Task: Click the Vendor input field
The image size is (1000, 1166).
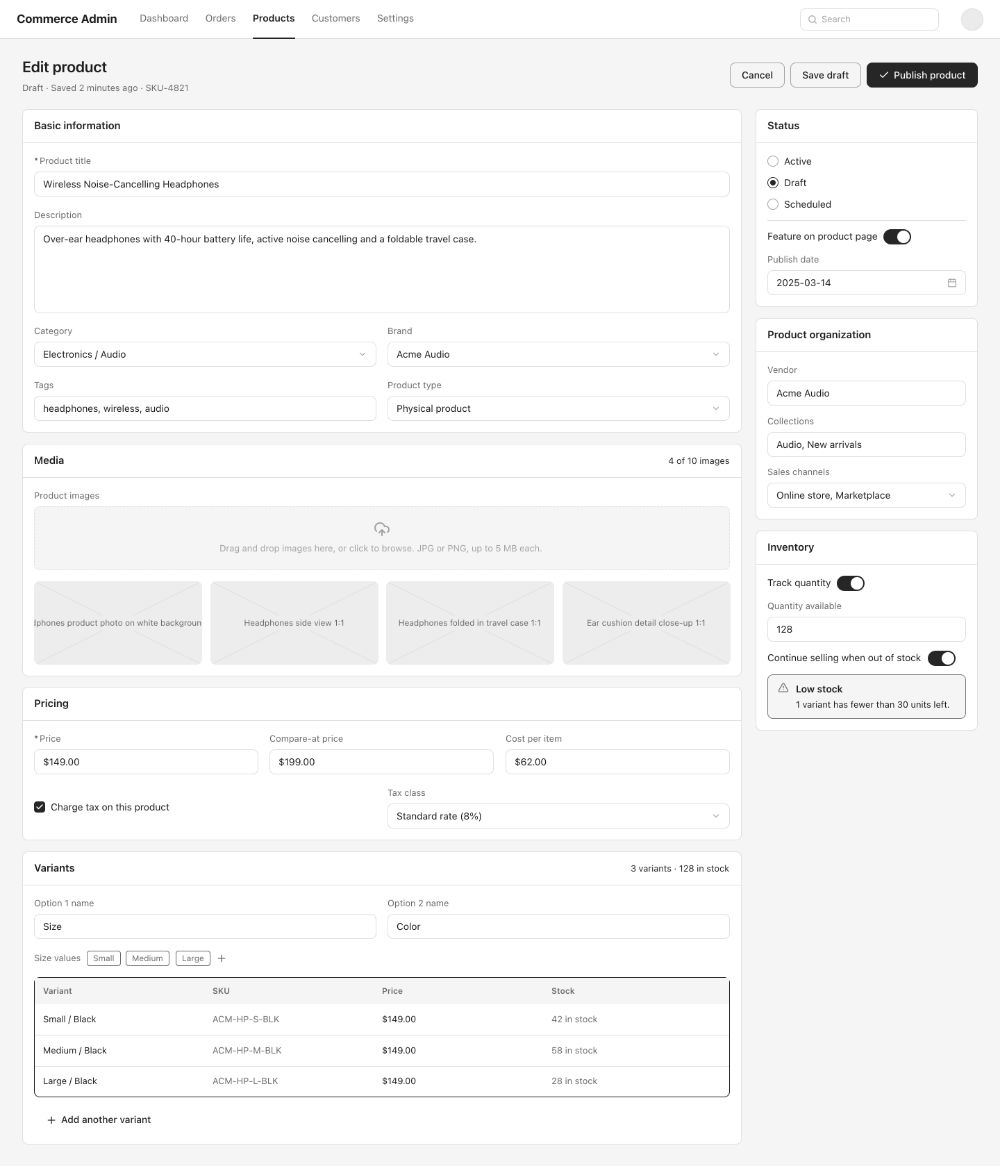Action: coord(866,393)
